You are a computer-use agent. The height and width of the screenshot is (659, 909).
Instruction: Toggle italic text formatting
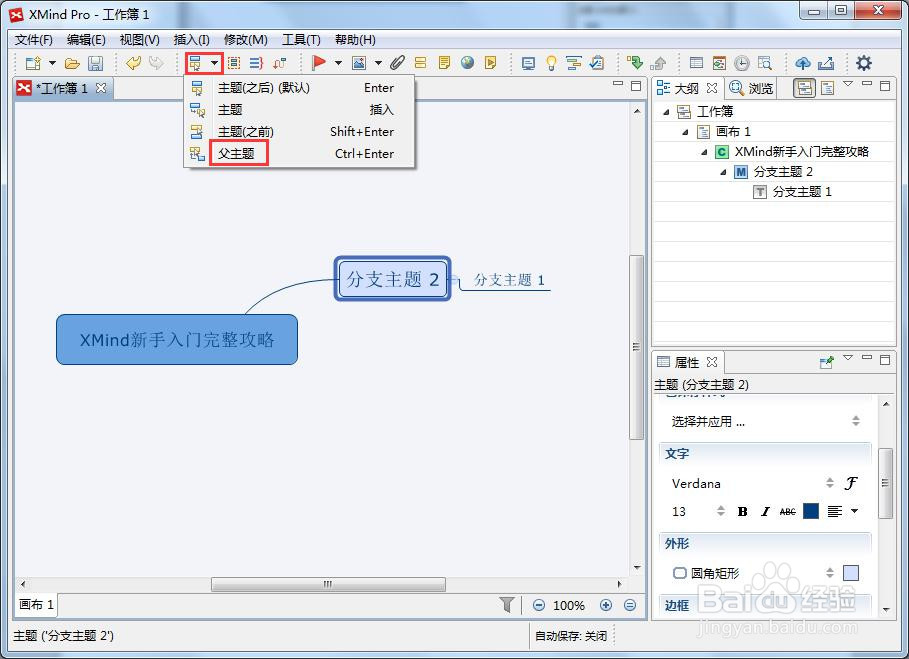(x=765, y=511)
